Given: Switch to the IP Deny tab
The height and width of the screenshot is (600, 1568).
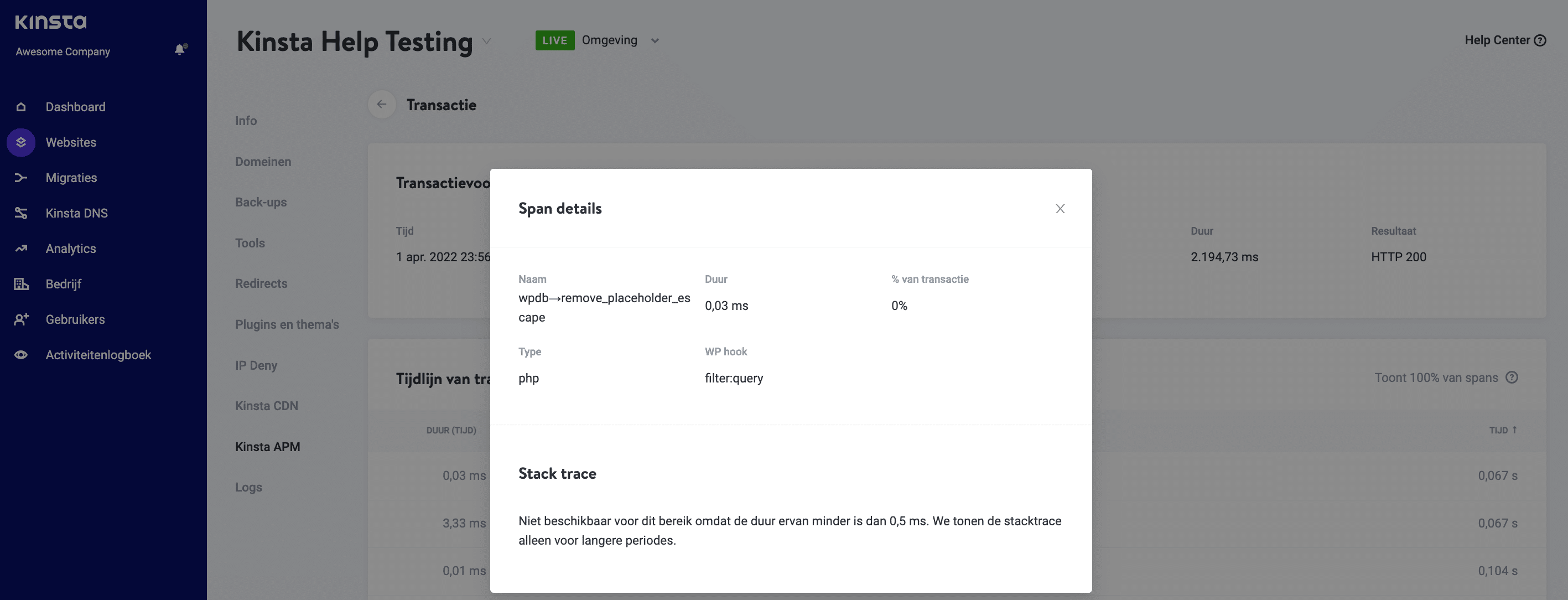Looking at the screenshot, I should point(256,365).
